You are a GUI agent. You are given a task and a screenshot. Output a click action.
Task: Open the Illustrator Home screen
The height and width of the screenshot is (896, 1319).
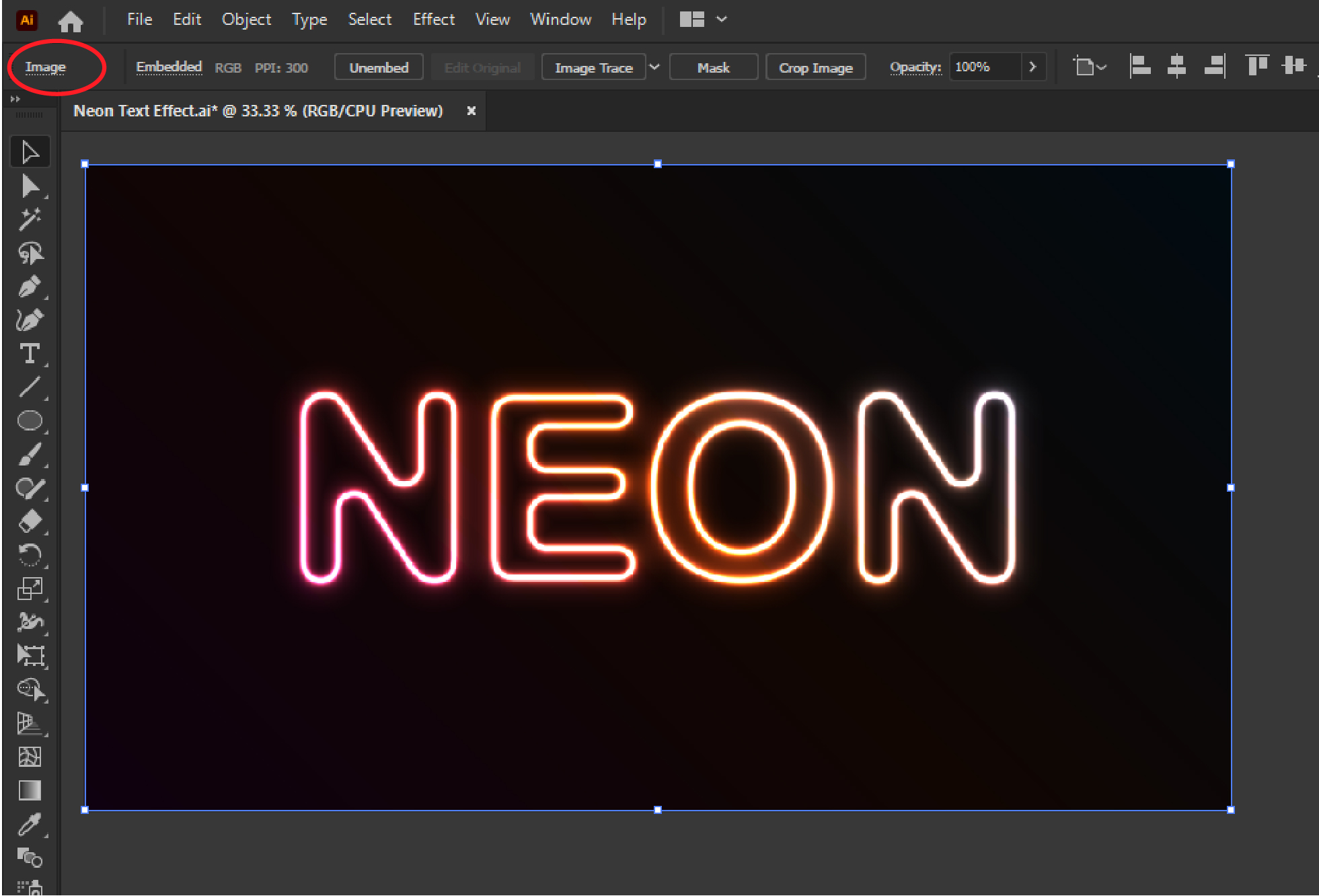71,21
